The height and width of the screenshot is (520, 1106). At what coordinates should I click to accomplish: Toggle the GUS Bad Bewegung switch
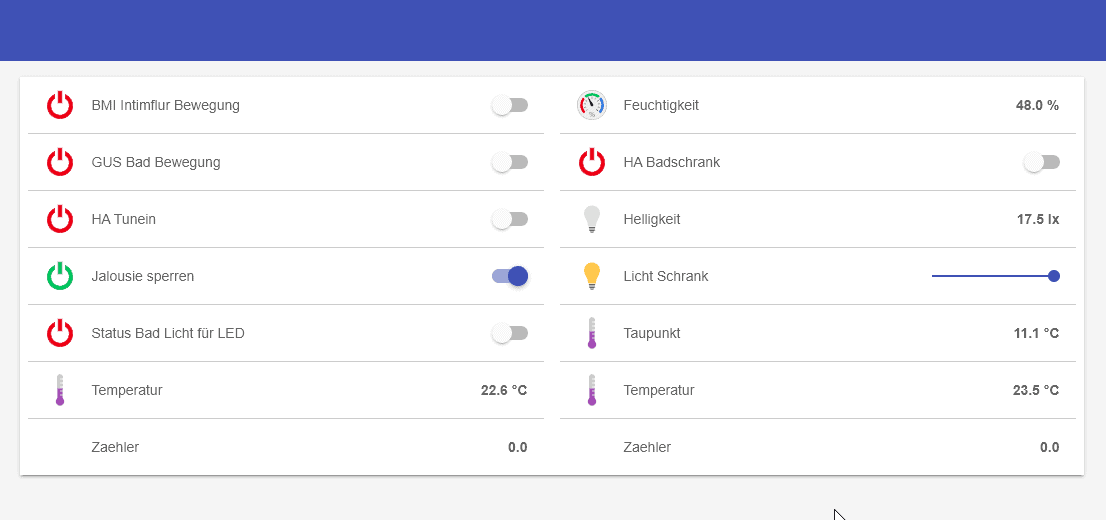point(510,162)
